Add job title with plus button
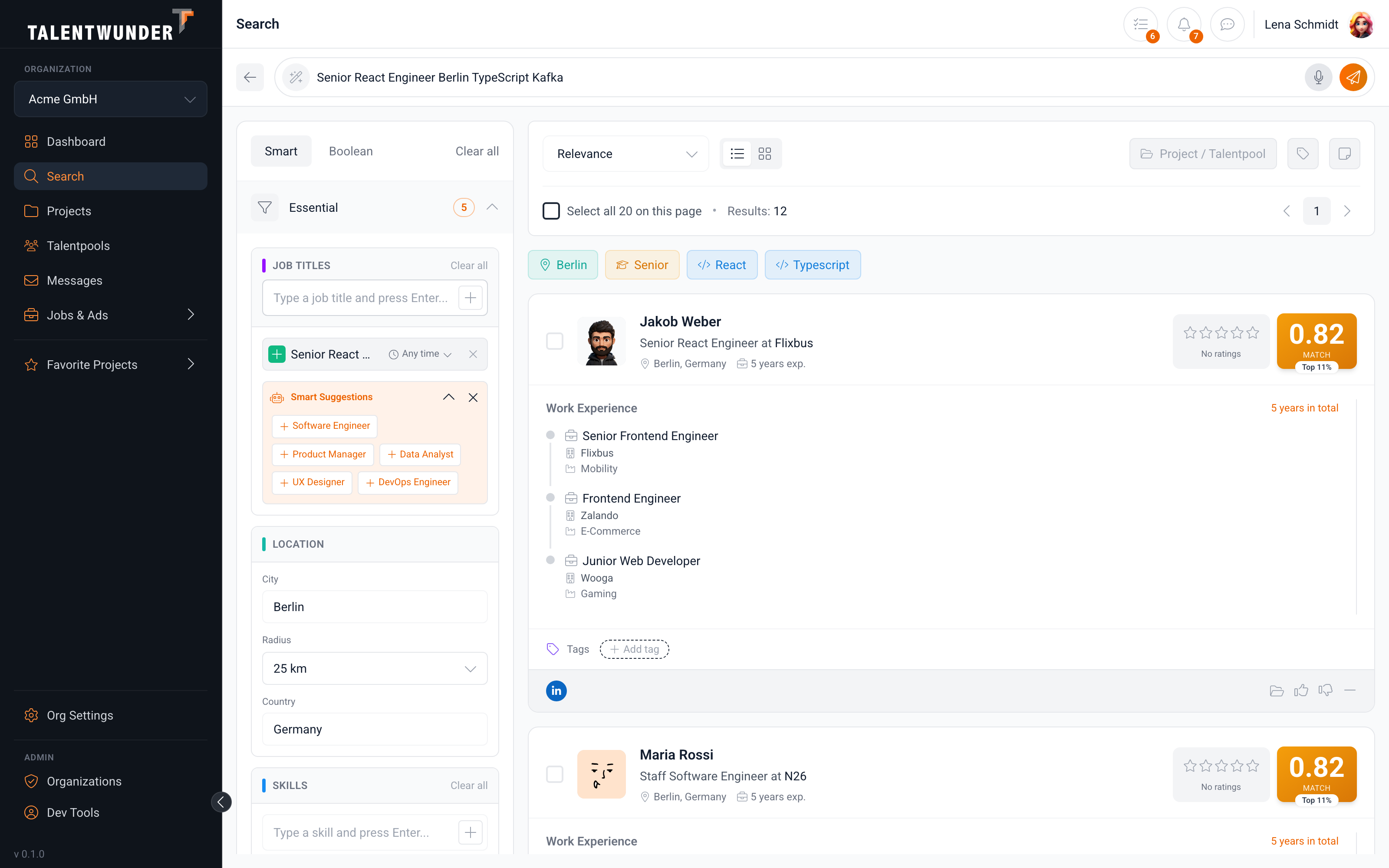The width and height of the screenshot is (1389, 868). coord(470,298)
